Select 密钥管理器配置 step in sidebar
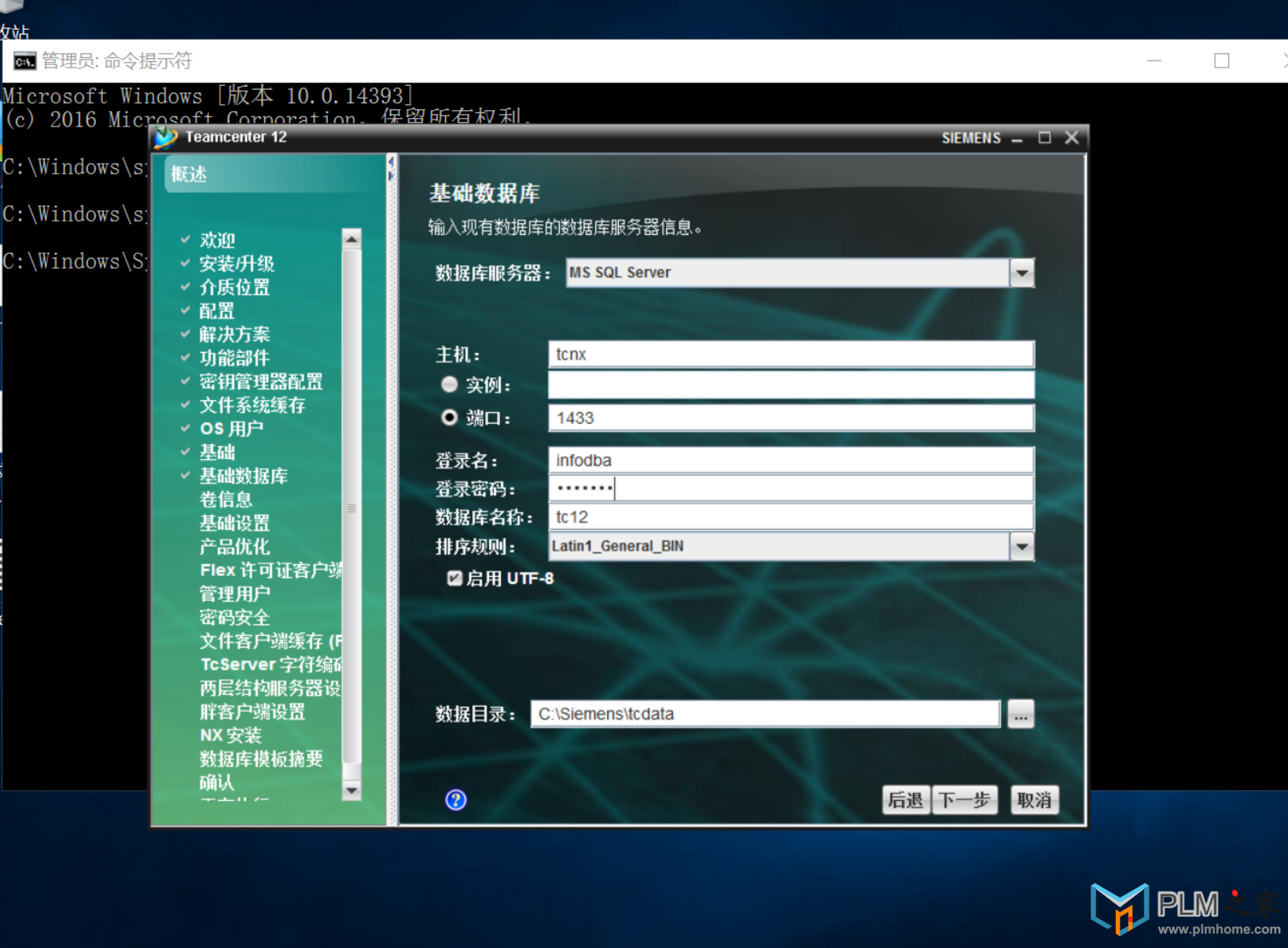The width and height of the screenshot is (1288, 948). 261,381
